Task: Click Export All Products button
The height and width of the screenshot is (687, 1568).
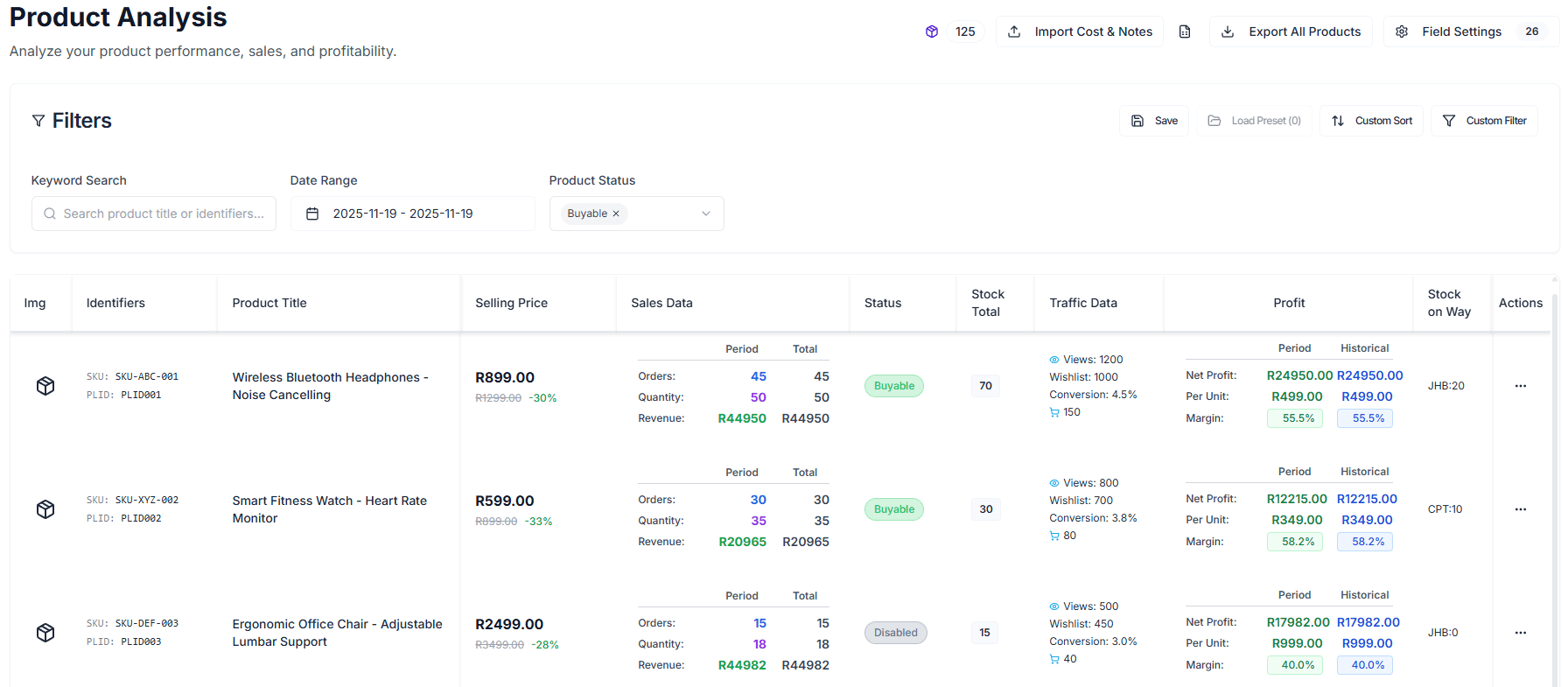Action: [1291, 32]
